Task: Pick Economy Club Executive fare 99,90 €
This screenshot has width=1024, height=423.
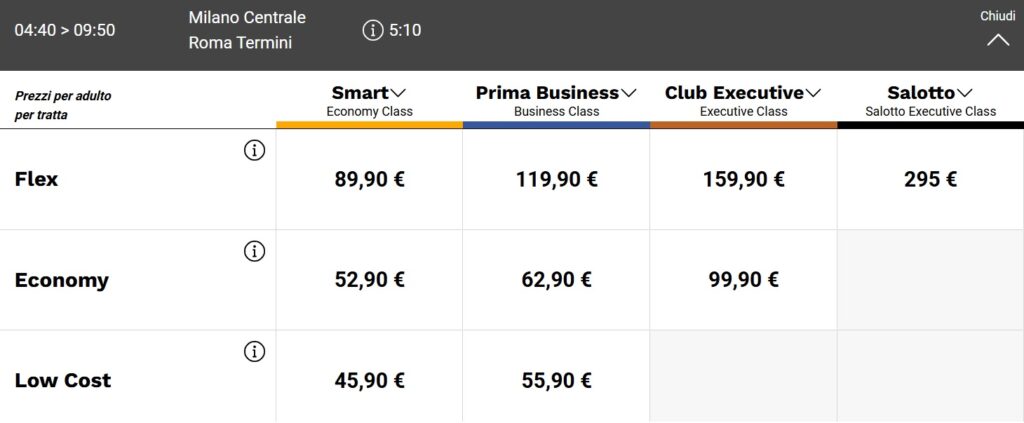Action: [743, 280]
